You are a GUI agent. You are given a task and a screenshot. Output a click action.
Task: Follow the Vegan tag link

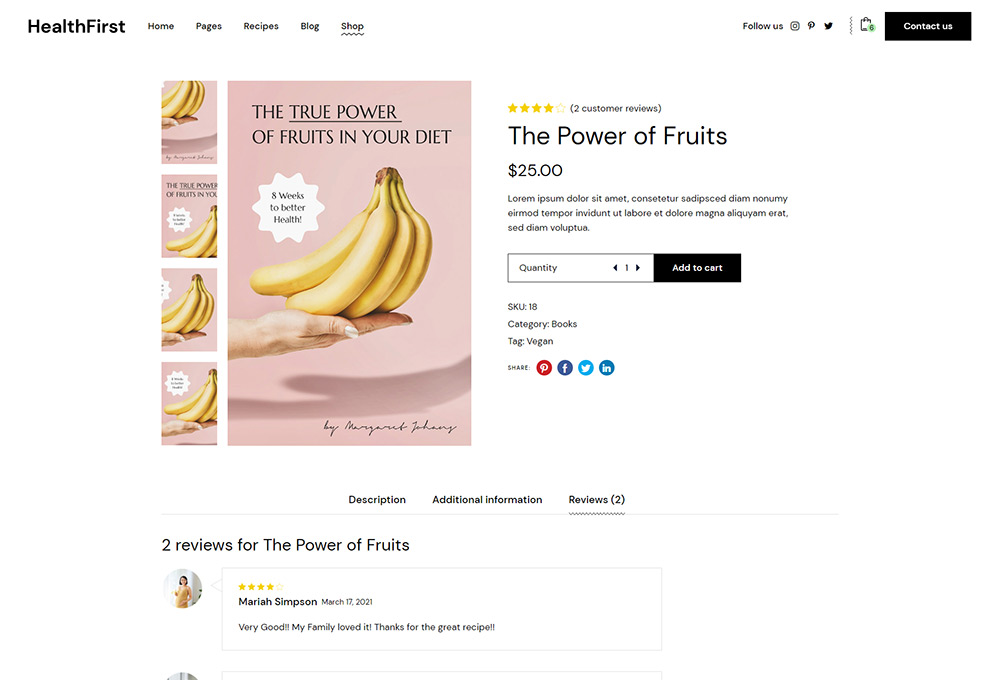tap(540, 341)
